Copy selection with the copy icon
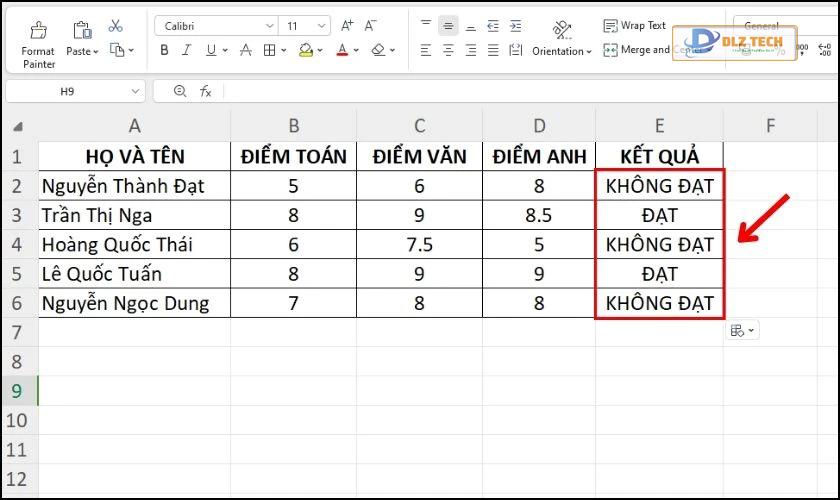This screenshot has height=500, width=840. (x=116, y=50)
